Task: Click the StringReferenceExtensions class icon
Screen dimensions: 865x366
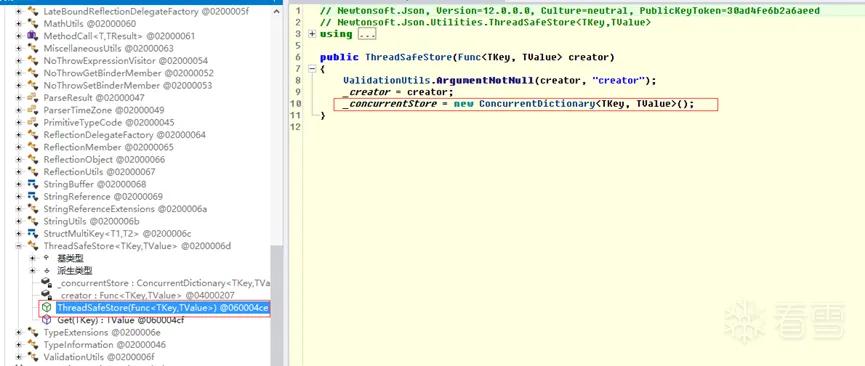Action: [33, 209]
